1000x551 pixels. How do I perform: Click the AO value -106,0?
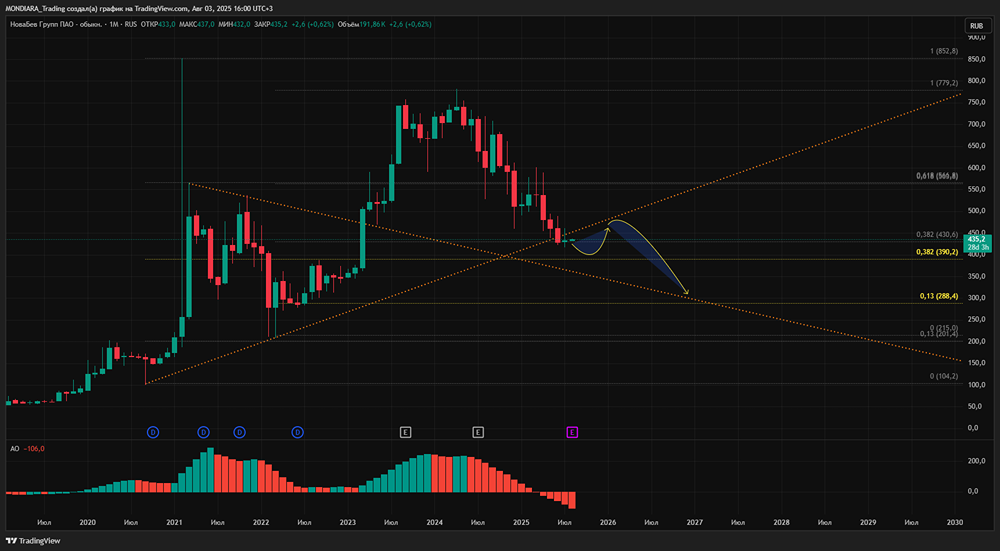click(34, 449)
